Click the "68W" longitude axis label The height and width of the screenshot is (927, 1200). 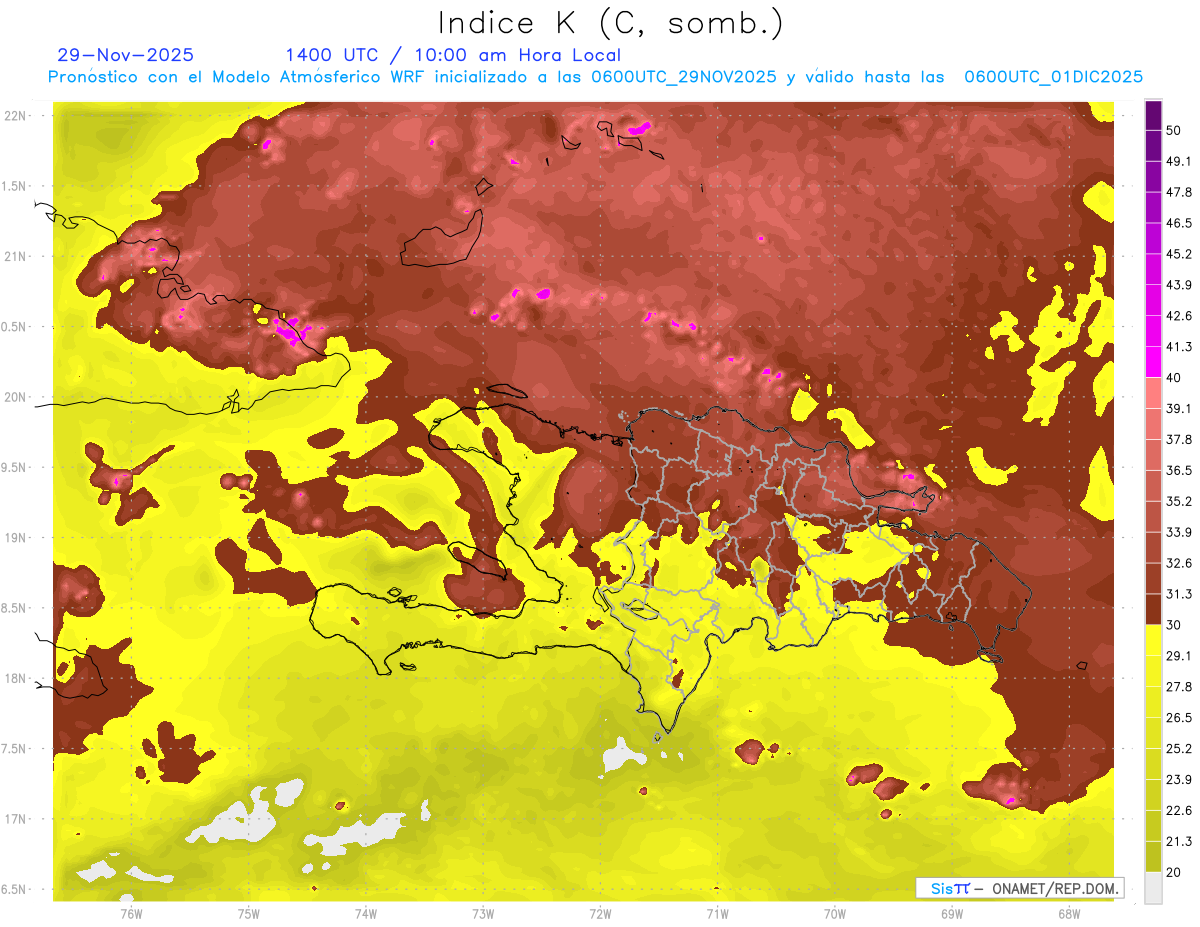pyautogui.click(x=1069, y=913)
